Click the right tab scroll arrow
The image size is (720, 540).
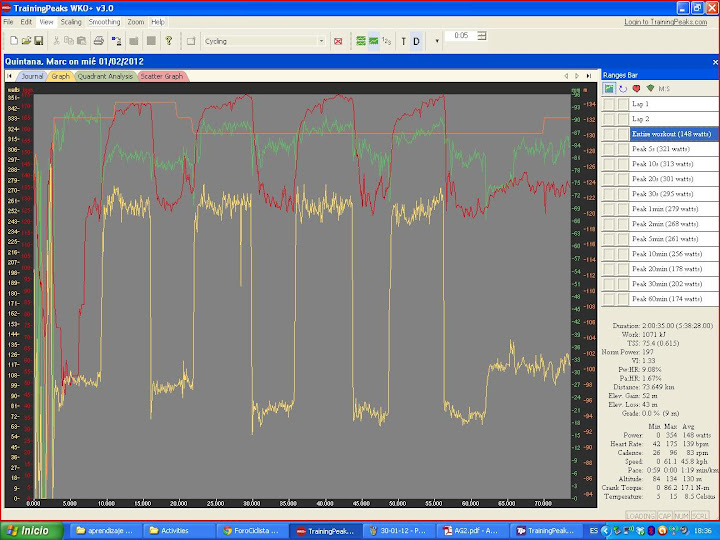coord(577,76)
